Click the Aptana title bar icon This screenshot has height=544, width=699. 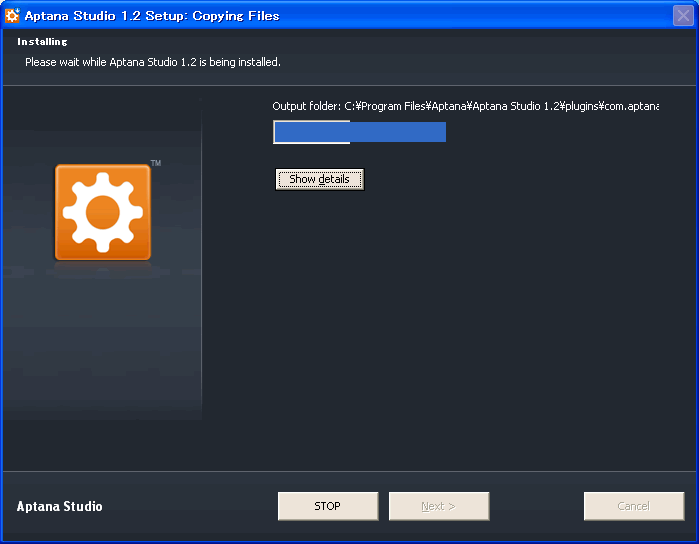point(12,16)
